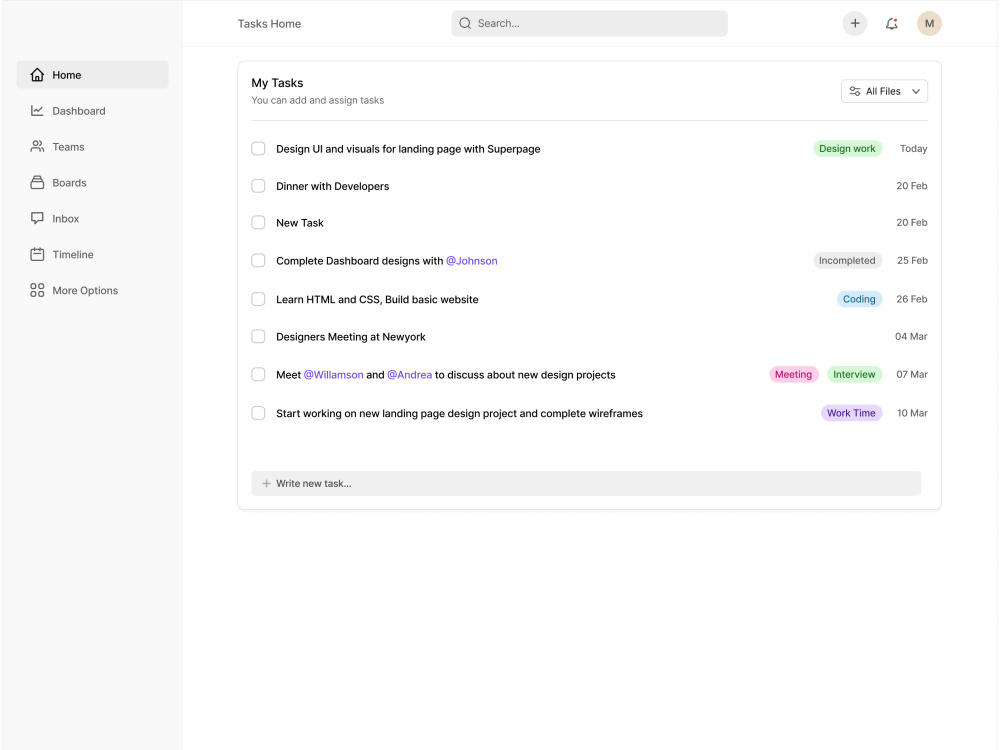Screen dimensions: 1000x750
Task: Click the Dashboard chart icon
Action: coord(37,111)
